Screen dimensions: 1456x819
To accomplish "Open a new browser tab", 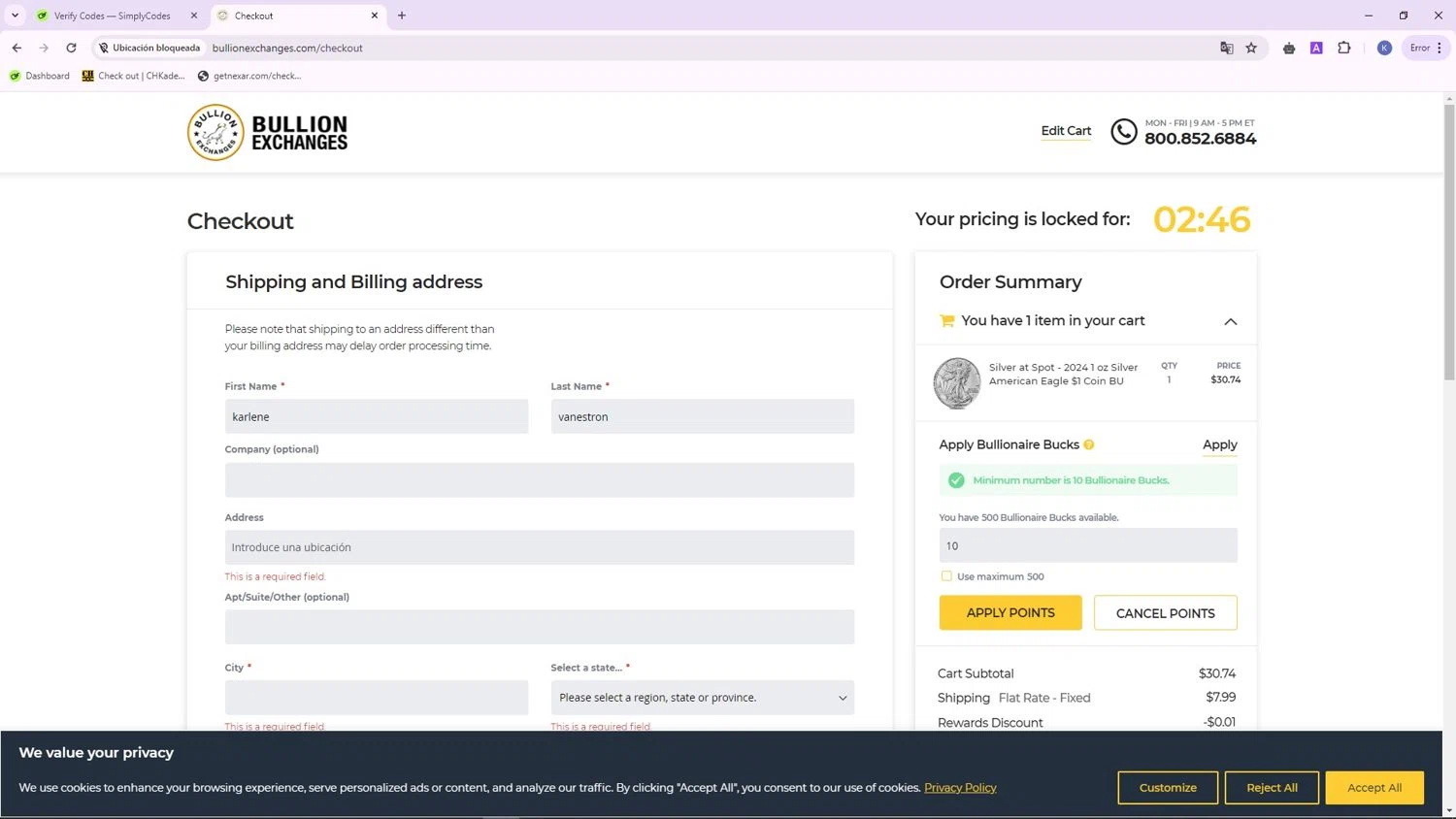I will [x=402, y=16].
